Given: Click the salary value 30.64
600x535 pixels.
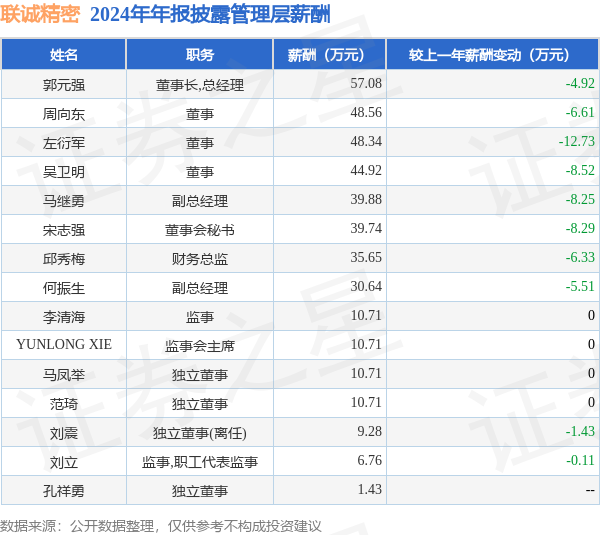Looking at the screenshot, I should (x=366, y=287).
